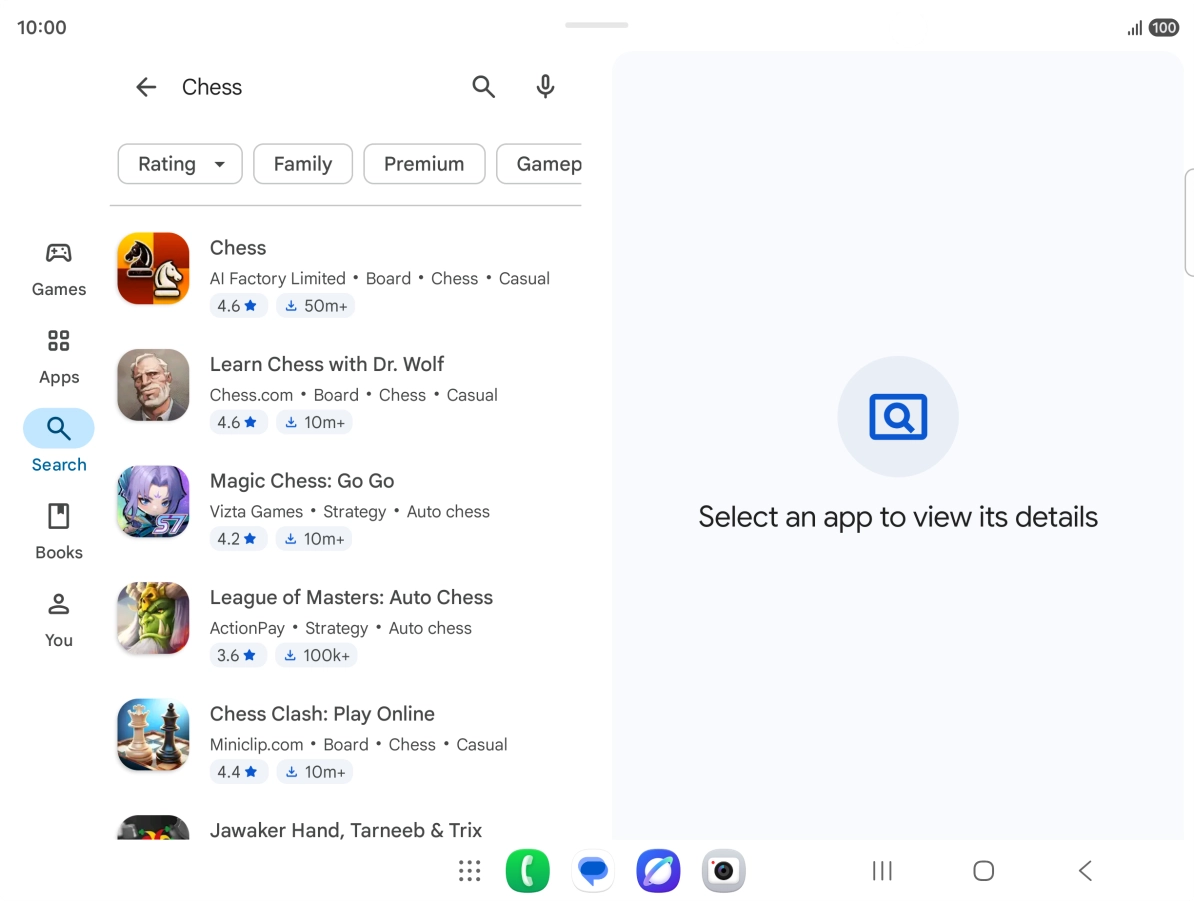
Task: Open the Magic Chess: Go Go icon
Action: click(x=153, y=501)
